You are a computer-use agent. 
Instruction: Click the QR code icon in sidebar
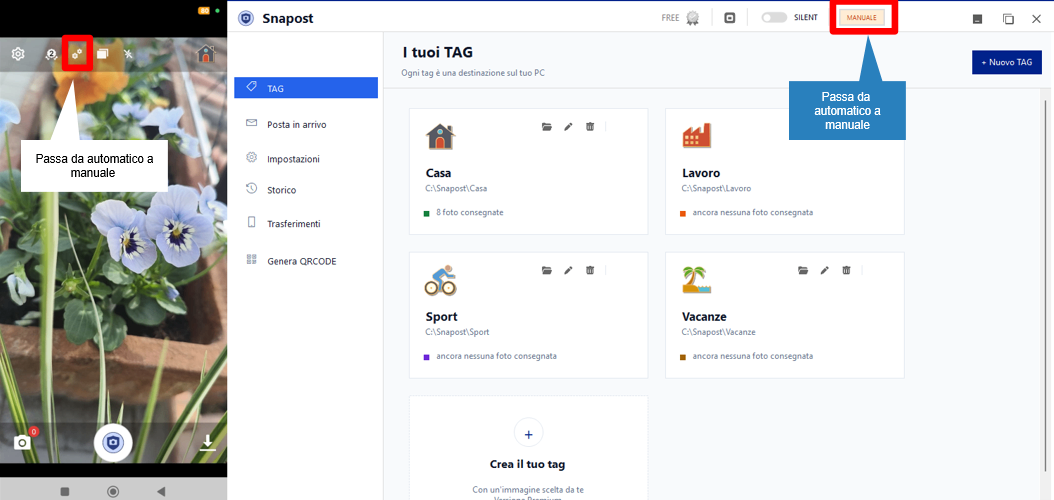tap(252, 259)
